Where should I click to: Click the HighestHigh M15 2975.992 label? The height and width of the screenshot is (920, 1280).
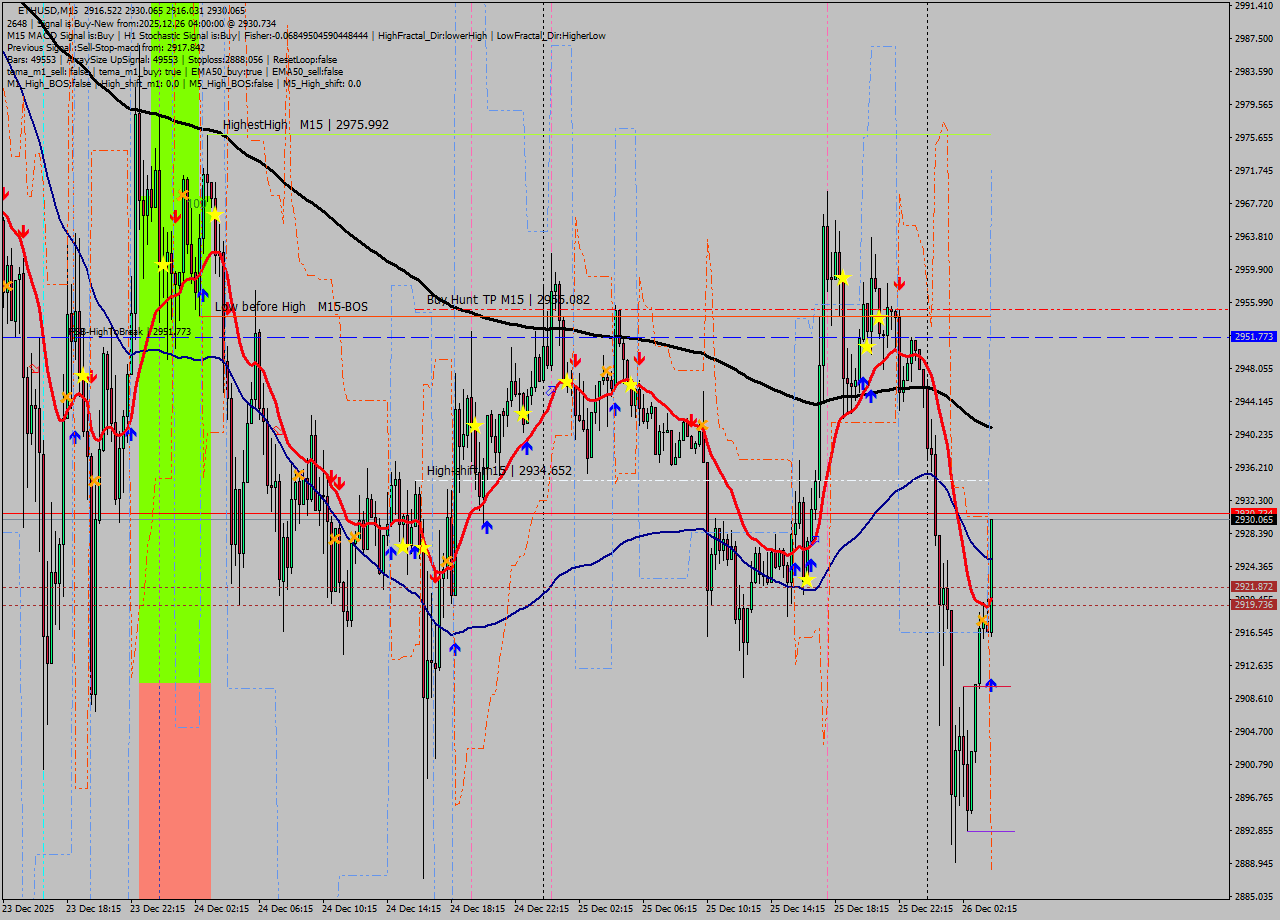[x=305, y=124]
